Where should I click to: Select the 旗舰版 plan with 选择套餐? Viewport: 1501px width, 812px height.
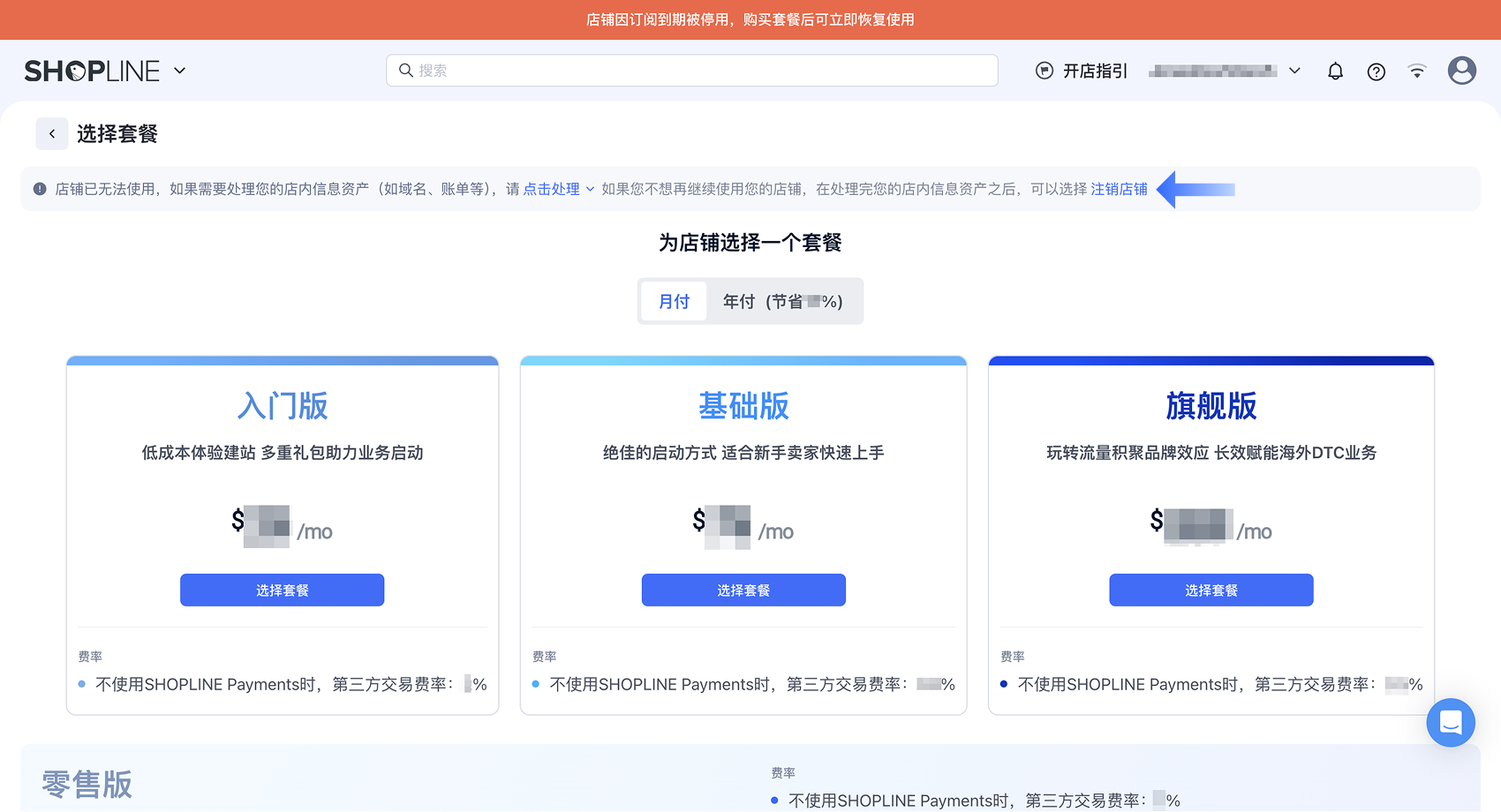[1211, 590]
